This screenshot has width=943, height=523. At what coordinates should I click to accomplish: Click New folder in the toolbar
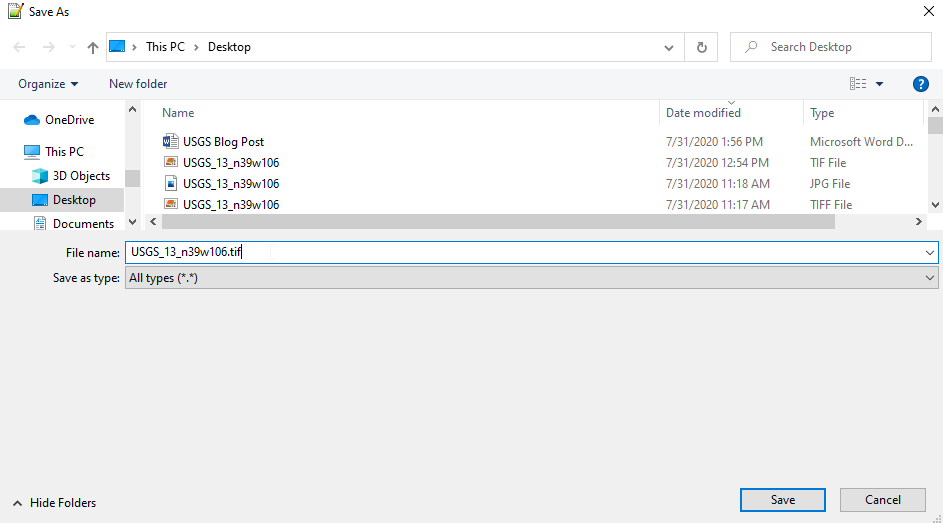pyautogui.click(x=138, y=84)
